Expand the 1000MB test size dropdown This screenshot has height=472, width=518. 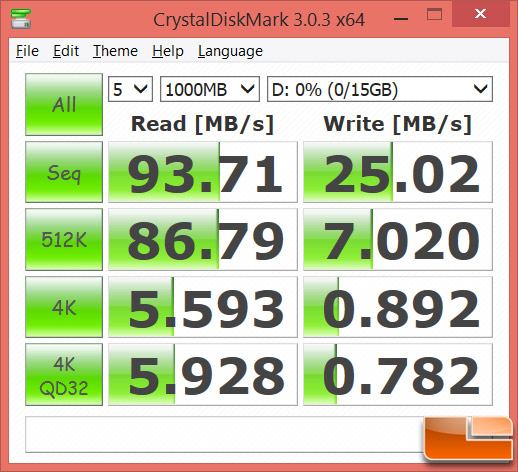[210, 89]
